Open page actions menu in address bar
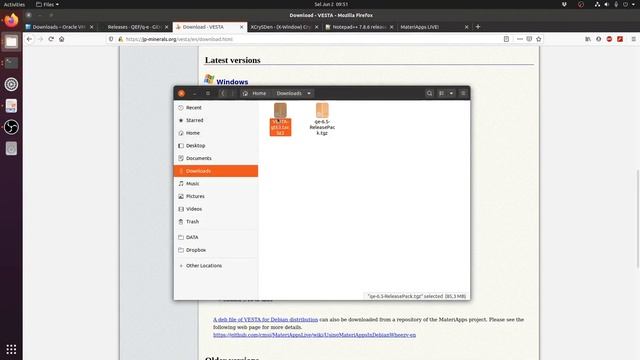The height and width of the screenshot is (360, 640). (520, 39)
